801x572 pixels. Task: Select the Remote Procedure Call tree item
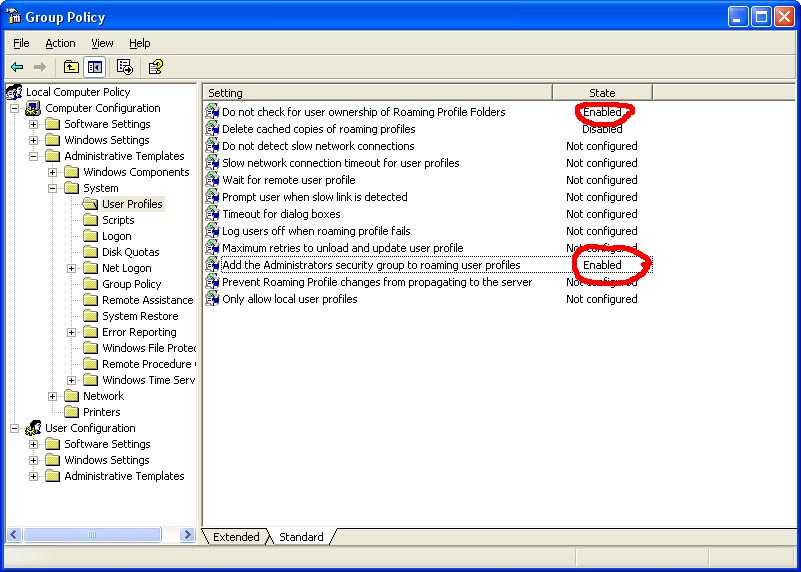click(149, 364)
